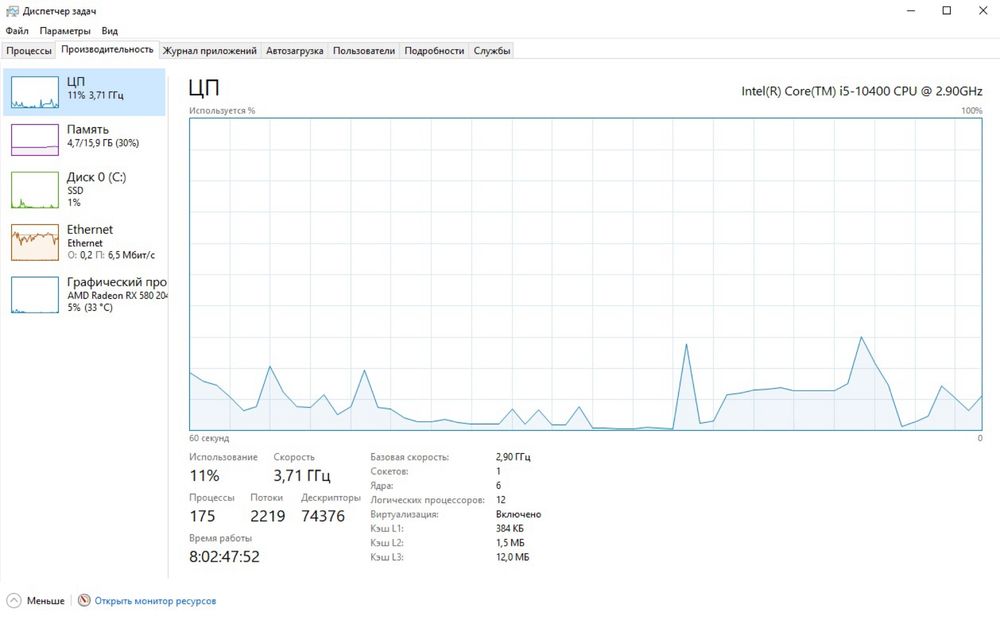This screenshot has height=618, width=1000.
Task: Collapse details with the Меньше arrow icon
Action: [x=13, y=601]
